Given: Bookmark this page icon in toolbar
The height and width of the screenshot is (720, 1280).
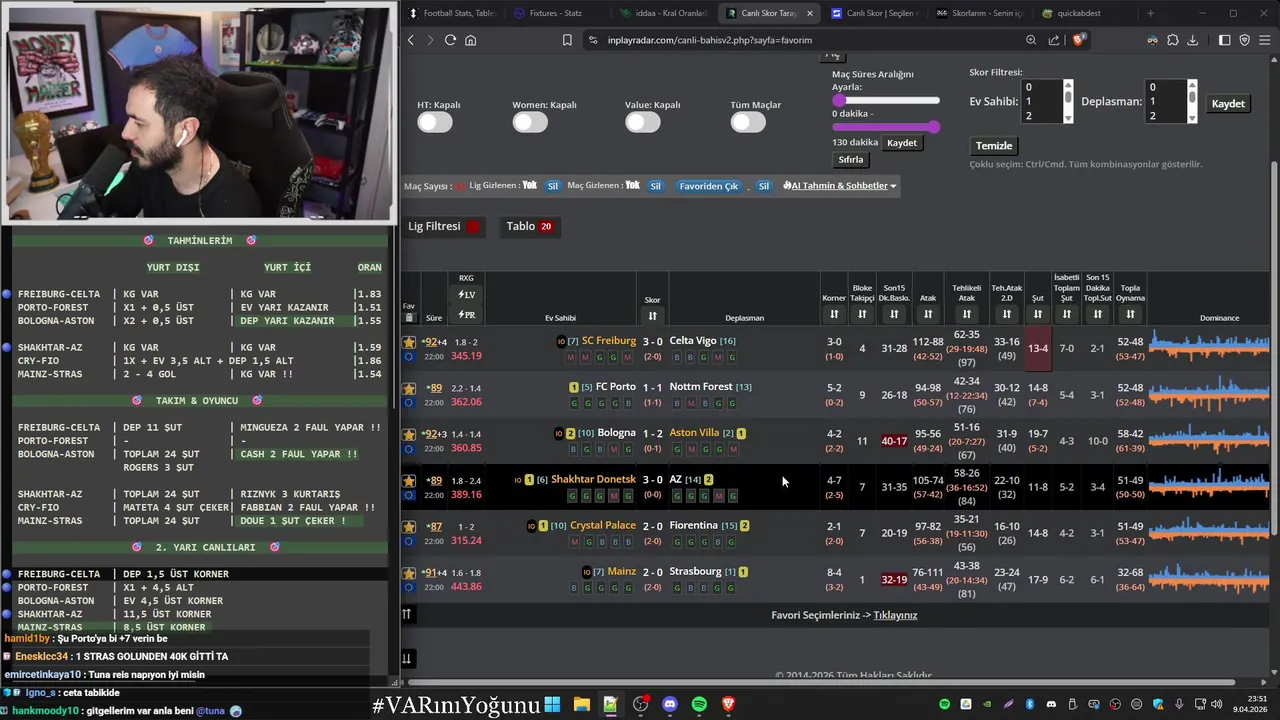Looking at the screenshot, I should (567, 40).
